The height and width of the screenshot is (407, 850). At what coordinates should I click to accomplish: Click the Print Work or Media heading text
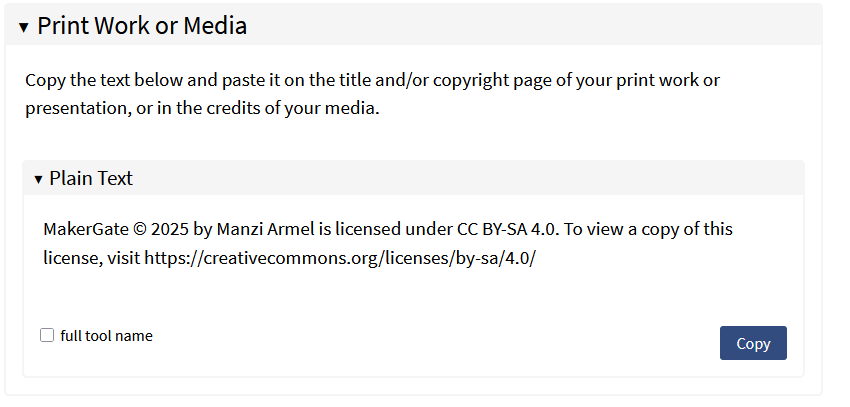tap(142, 25)
